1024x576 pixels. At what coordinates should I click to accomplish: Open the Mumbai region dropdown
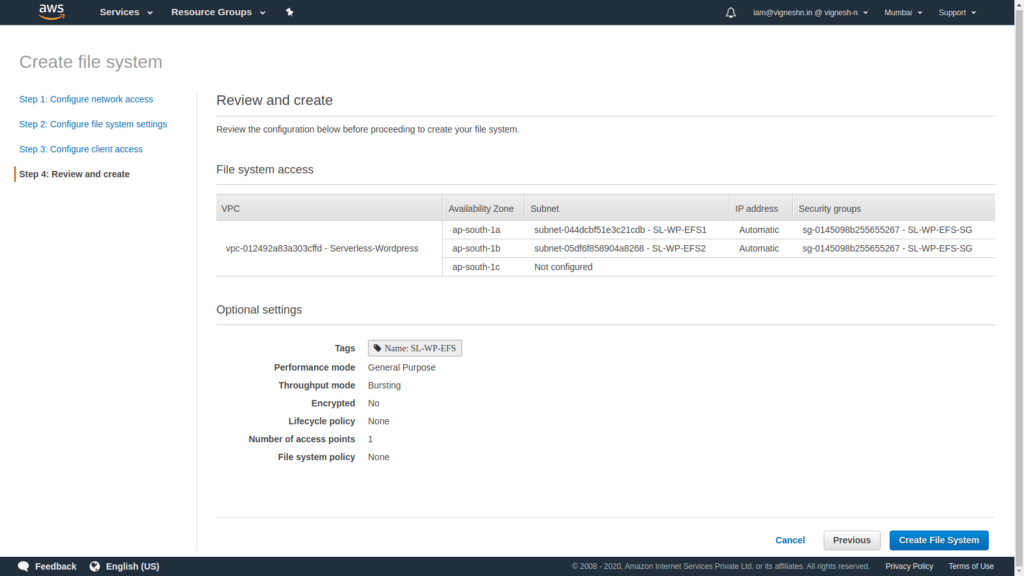tap(903, 12)
